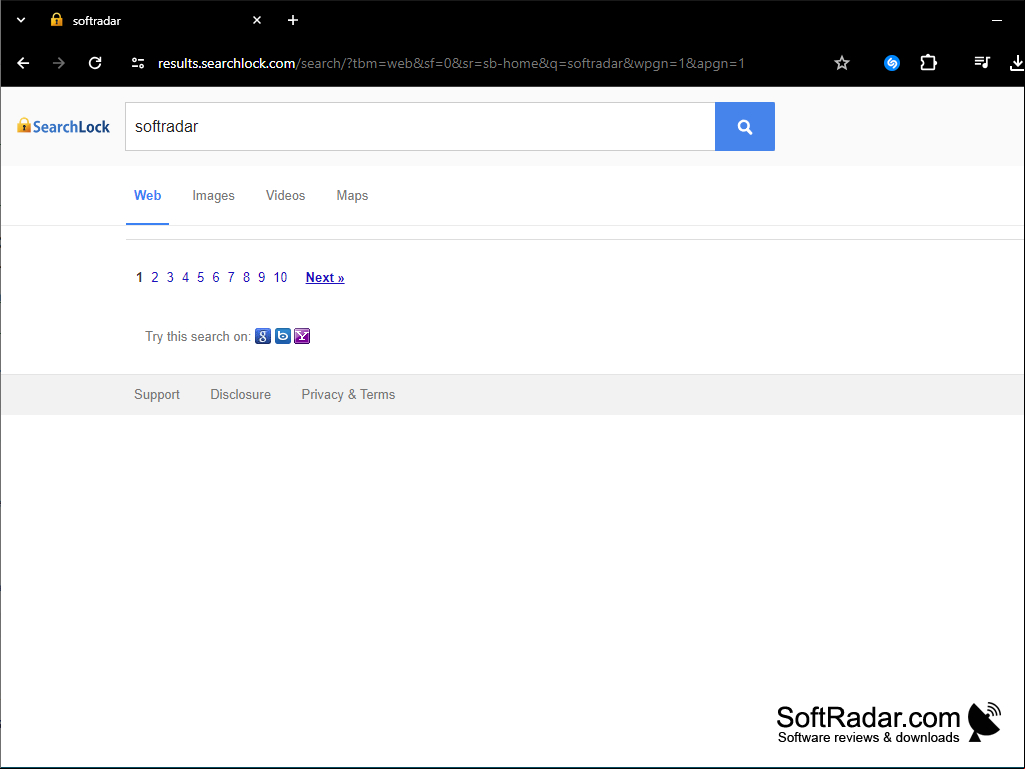Viewport: 1025px width, 769px height.
Task: Open the Downloads icon in toolbar
Action: coord(1017,63)
